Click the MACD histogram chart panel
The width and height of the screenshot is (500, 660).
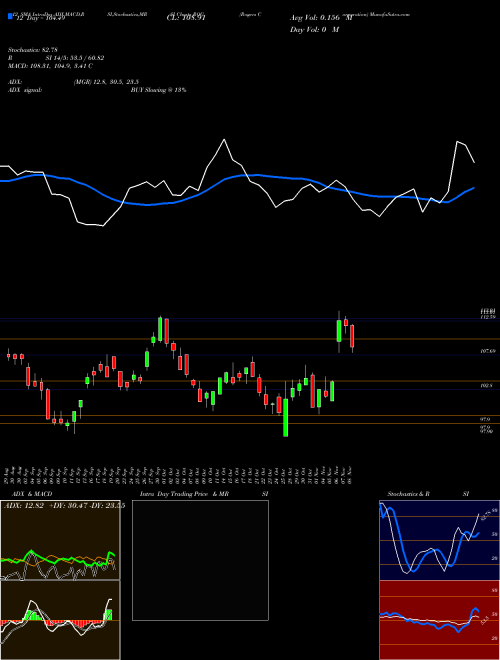click(60, 620)
